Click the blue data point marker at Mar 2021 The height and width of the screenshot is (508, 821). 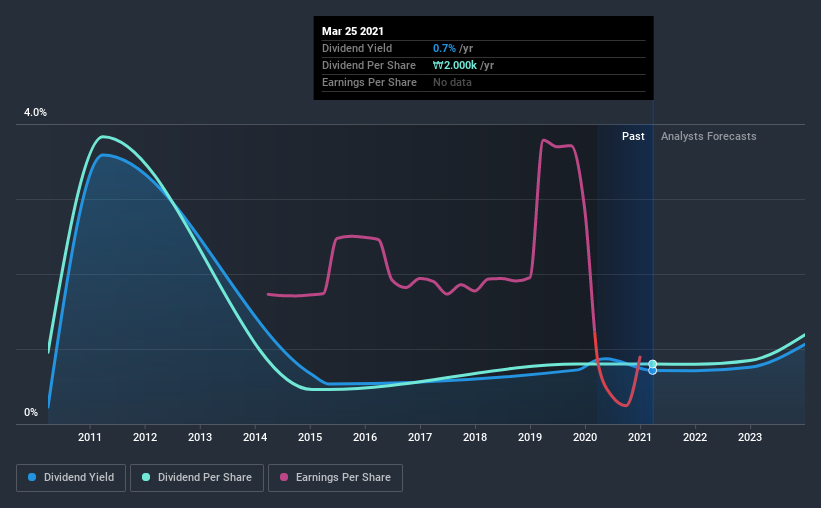(652, 370)
